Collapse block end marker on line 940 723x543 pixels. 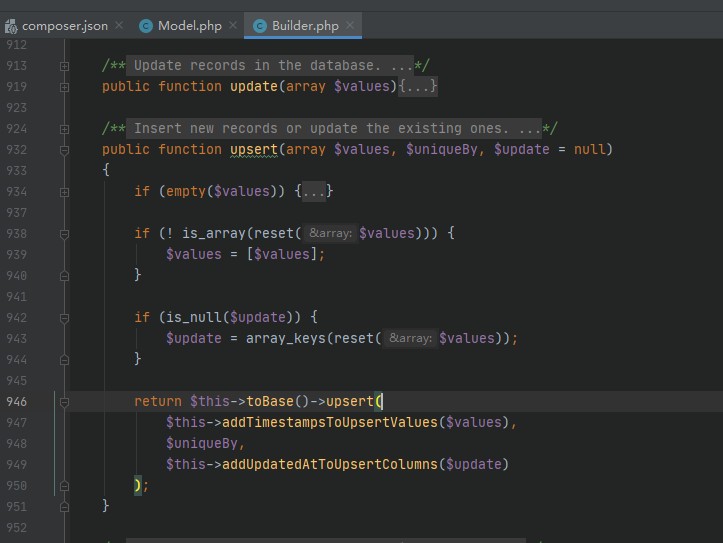coord(65,276)
